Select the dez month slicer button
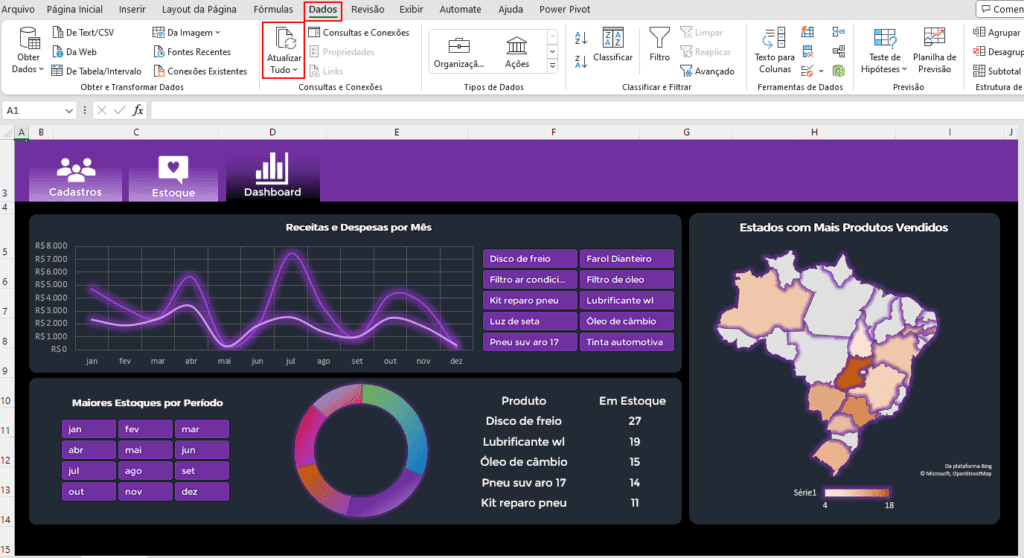Screen dimensions: 1024x558 point(202,491)
